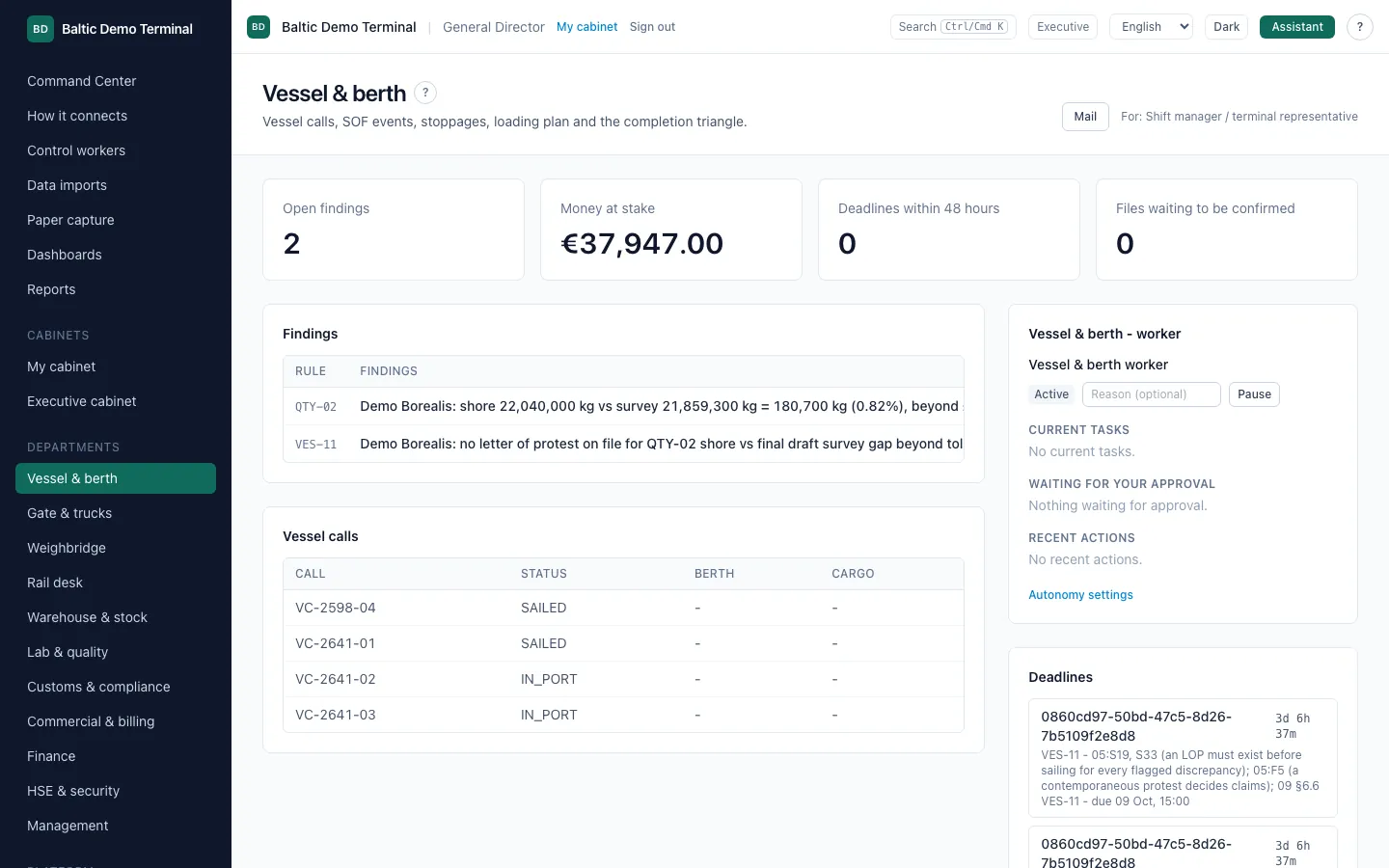This screenshot has width=1389, height=868.
Task: Click the Search Ctrl/Cmd K box
Action: (953, 27)
